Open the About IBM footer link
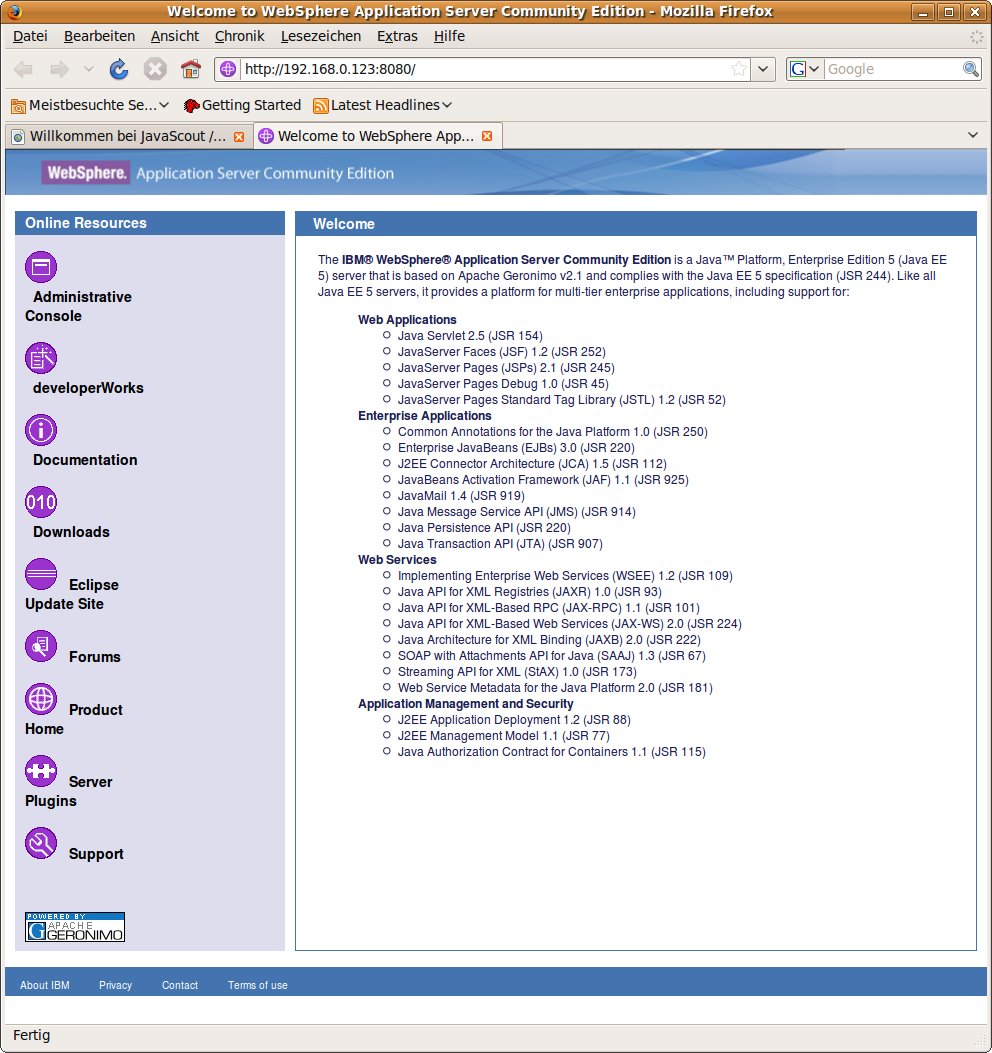 (x=45, y=985)
